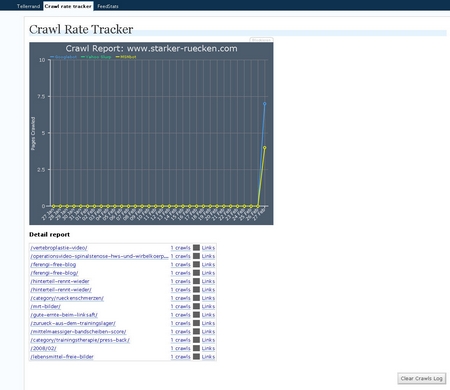
Task: Click the gray square icon in /mrt-bilder/ row
Action: (196, 306)
